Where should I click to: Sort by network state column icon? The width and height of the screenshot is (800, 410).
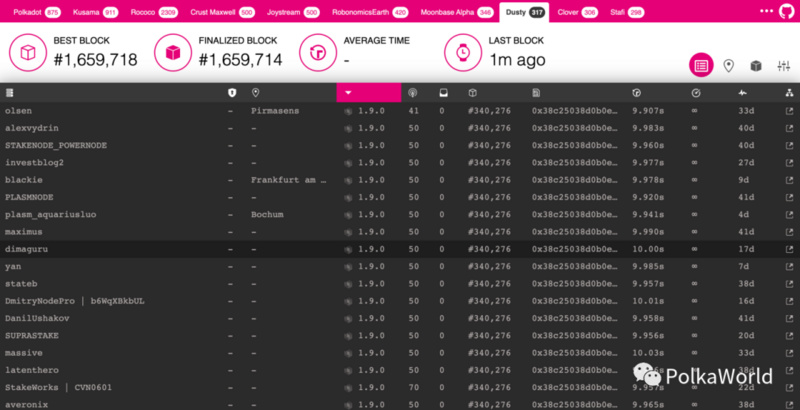789,93
